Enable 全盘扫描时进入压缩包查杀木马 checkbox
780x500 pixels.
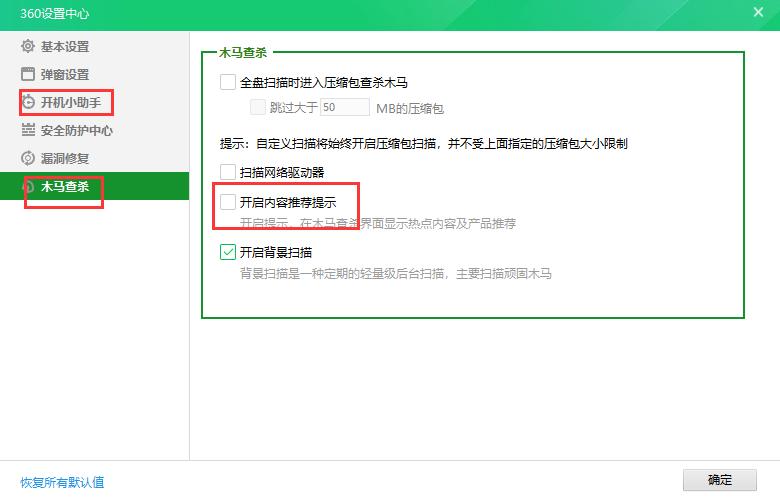pyautogui.click(x=228, y=82)
